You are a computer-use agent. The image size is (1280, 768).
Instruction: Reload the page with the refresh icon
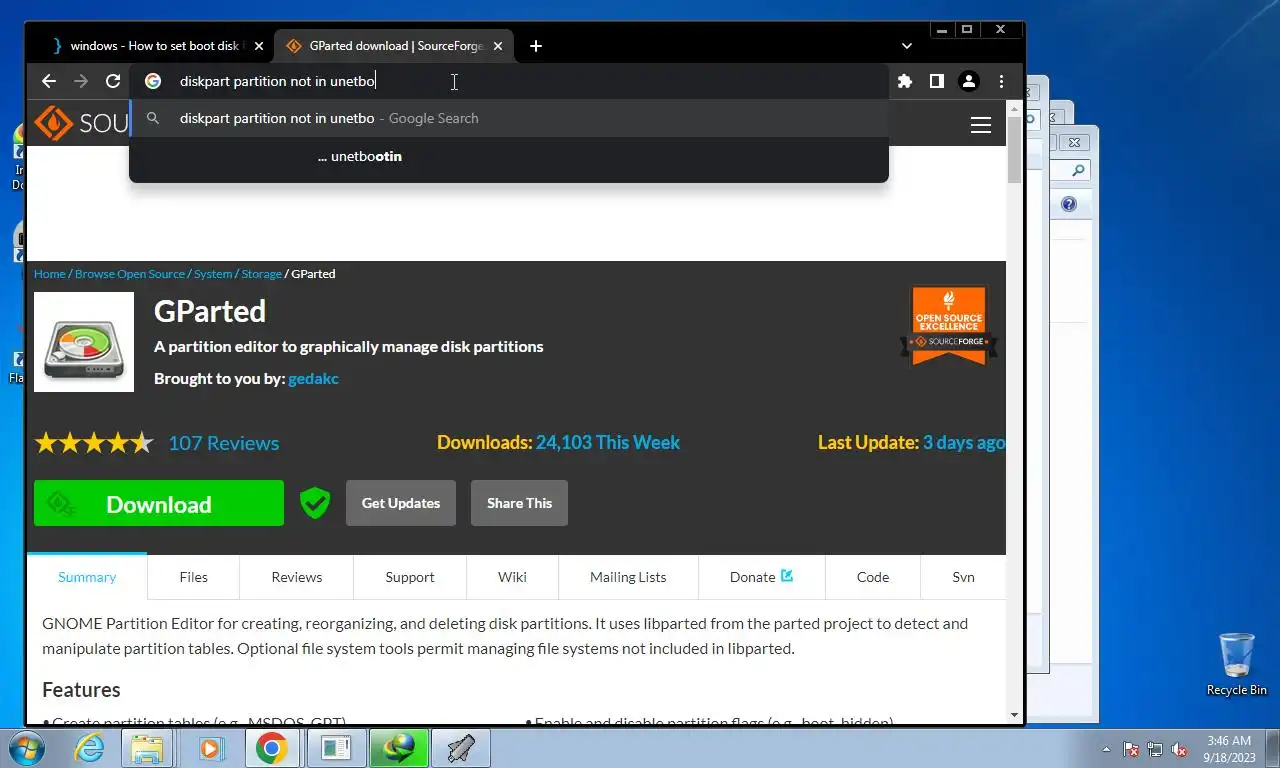pyautogui.click(x=113, y=82)
